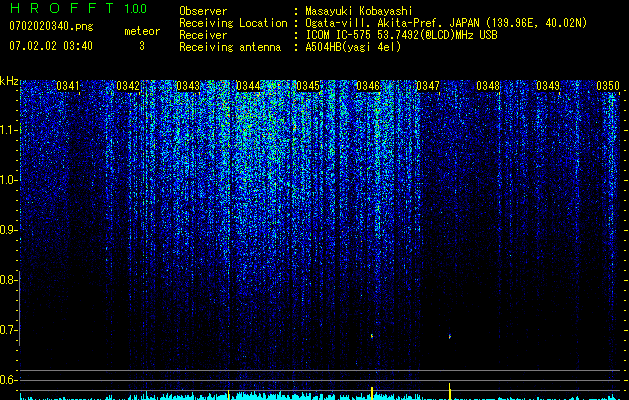Image resolution: width=629 pixels, height=400 pixels.
Task: Click the 0345 time marker
Action: point(308,86)
